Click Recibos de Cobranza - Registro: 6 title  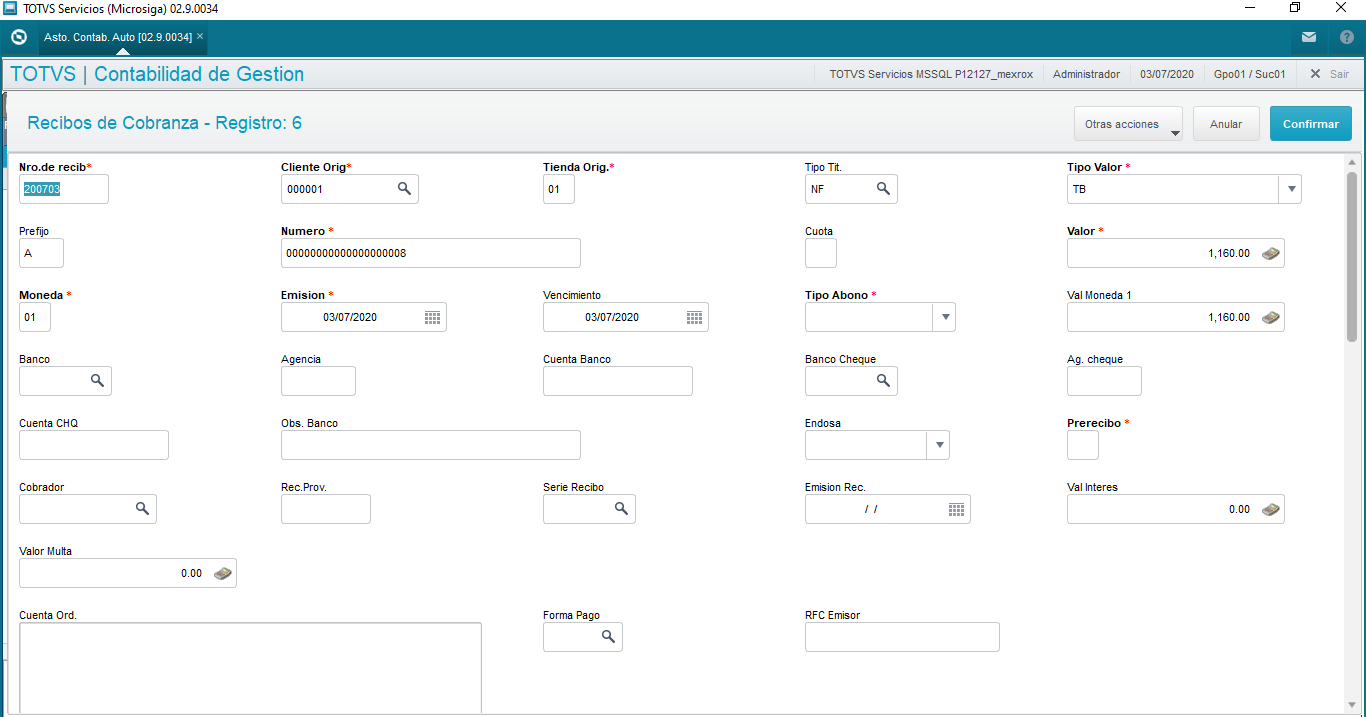click(x=164, y=123)
